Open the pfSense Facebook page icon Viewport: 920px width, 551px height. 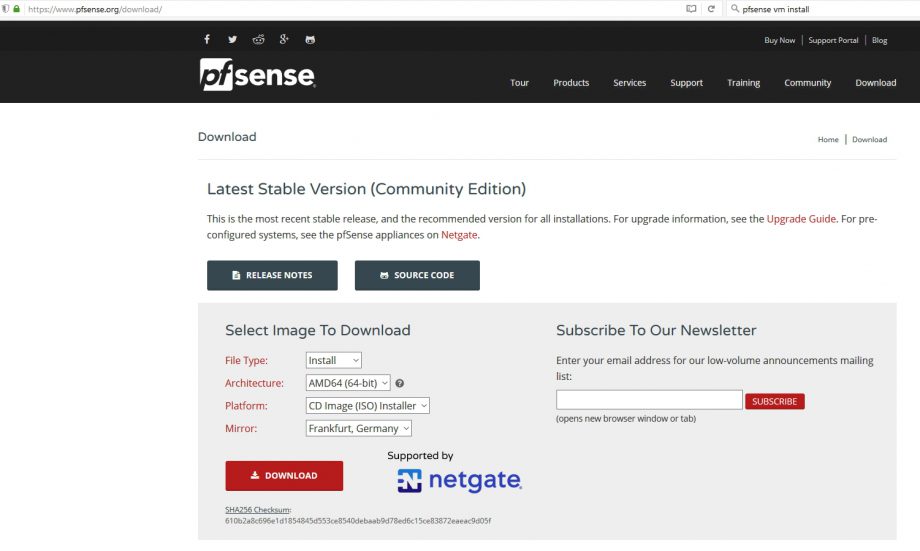click(x=207, y=39)
